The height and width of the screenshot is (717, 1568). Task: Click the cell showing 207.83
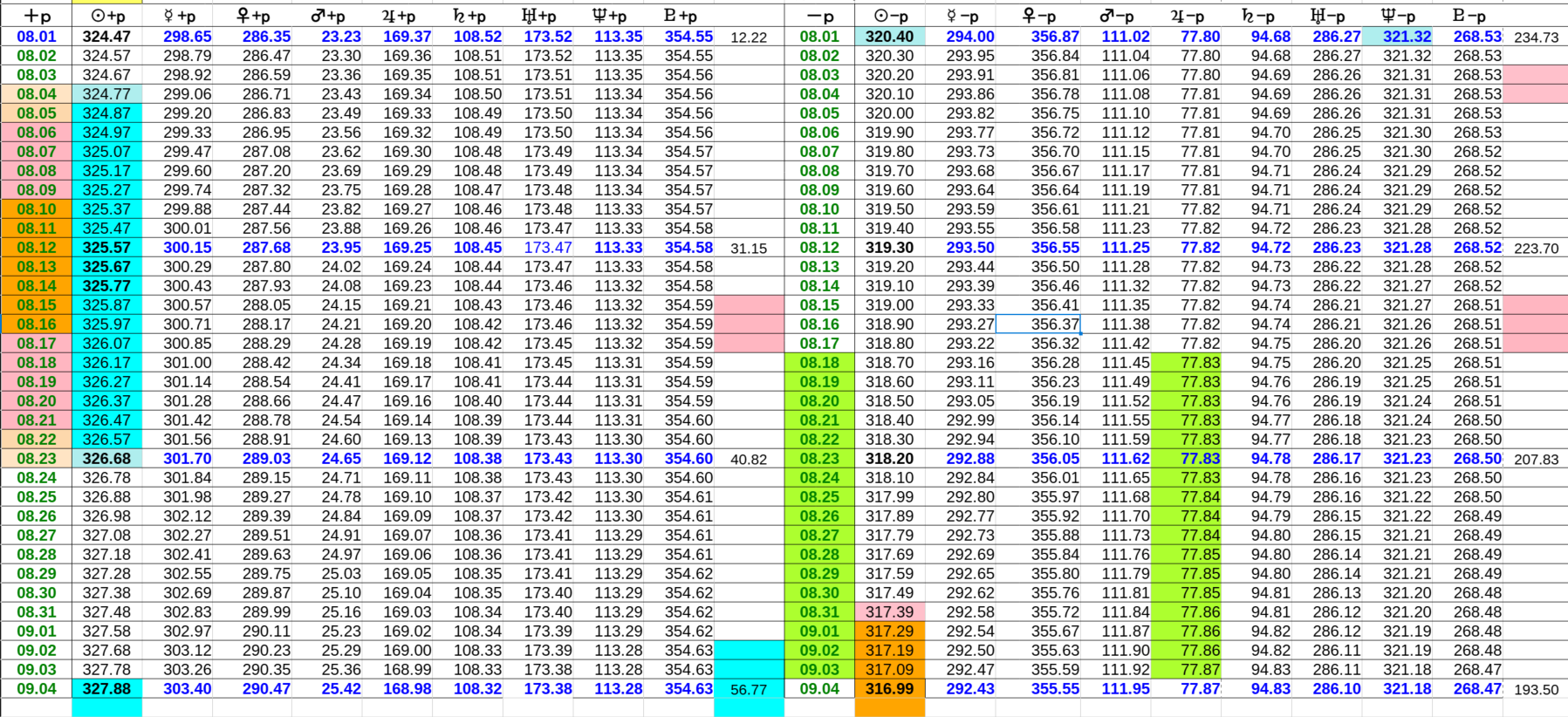(1536, 460)
